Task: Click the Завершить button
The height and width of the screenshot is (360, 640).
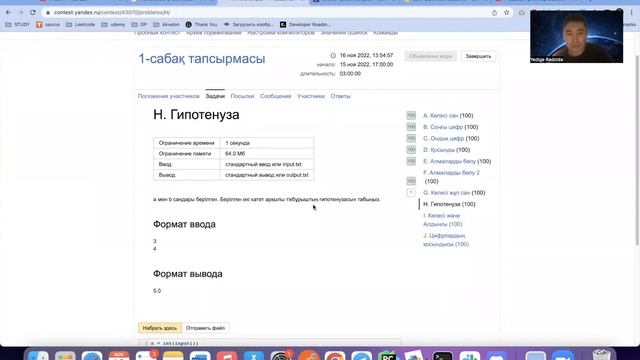Action: 478,56
